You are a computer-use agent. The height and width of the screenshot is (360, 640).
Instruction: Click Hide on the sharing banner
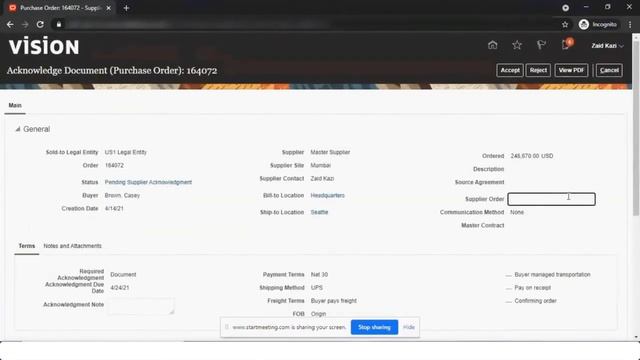pos(409,327)
